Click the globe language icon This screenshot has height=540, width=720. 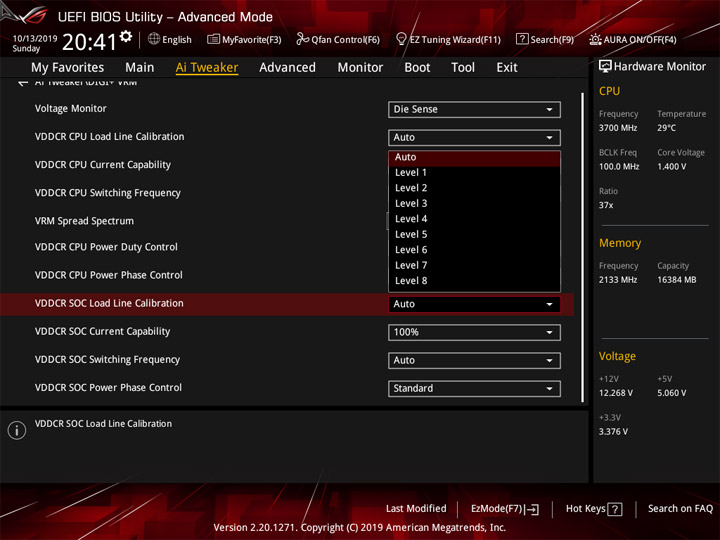point(154,39)
